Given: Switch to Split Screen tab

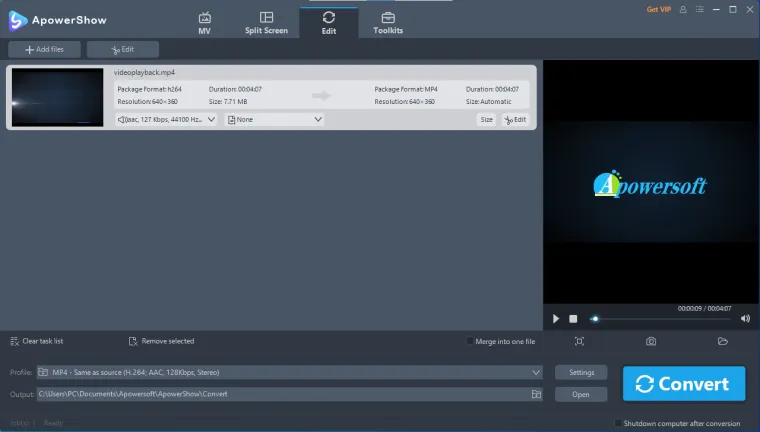Looking at the screenshot, I should point(266,23).
